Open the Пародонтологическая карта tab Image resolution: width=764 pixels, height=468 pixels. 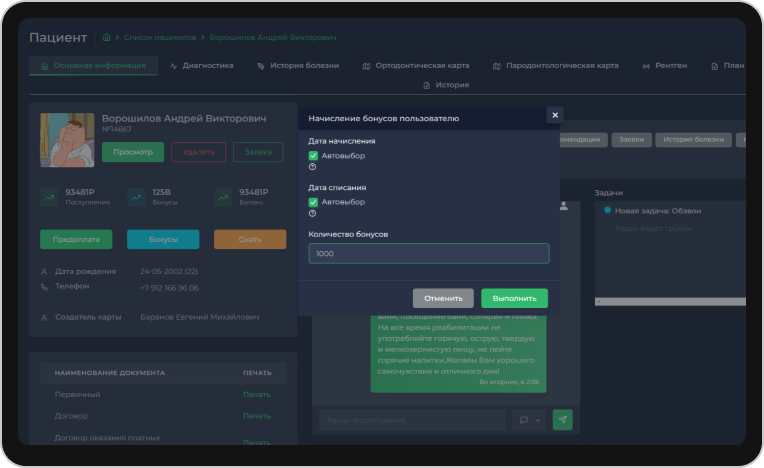[555, 66]
